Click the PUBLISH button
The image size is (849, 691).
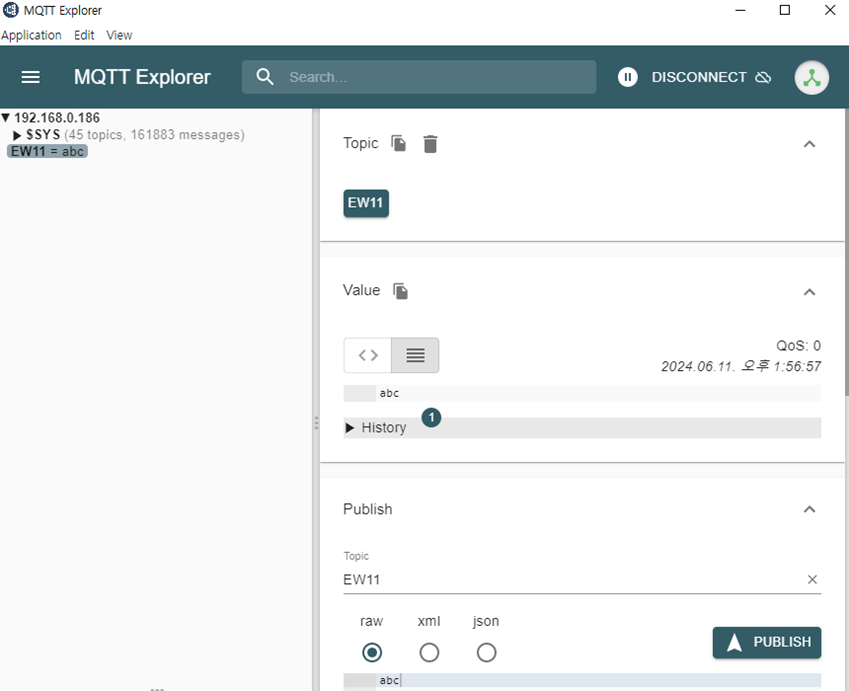coord(767,642)
